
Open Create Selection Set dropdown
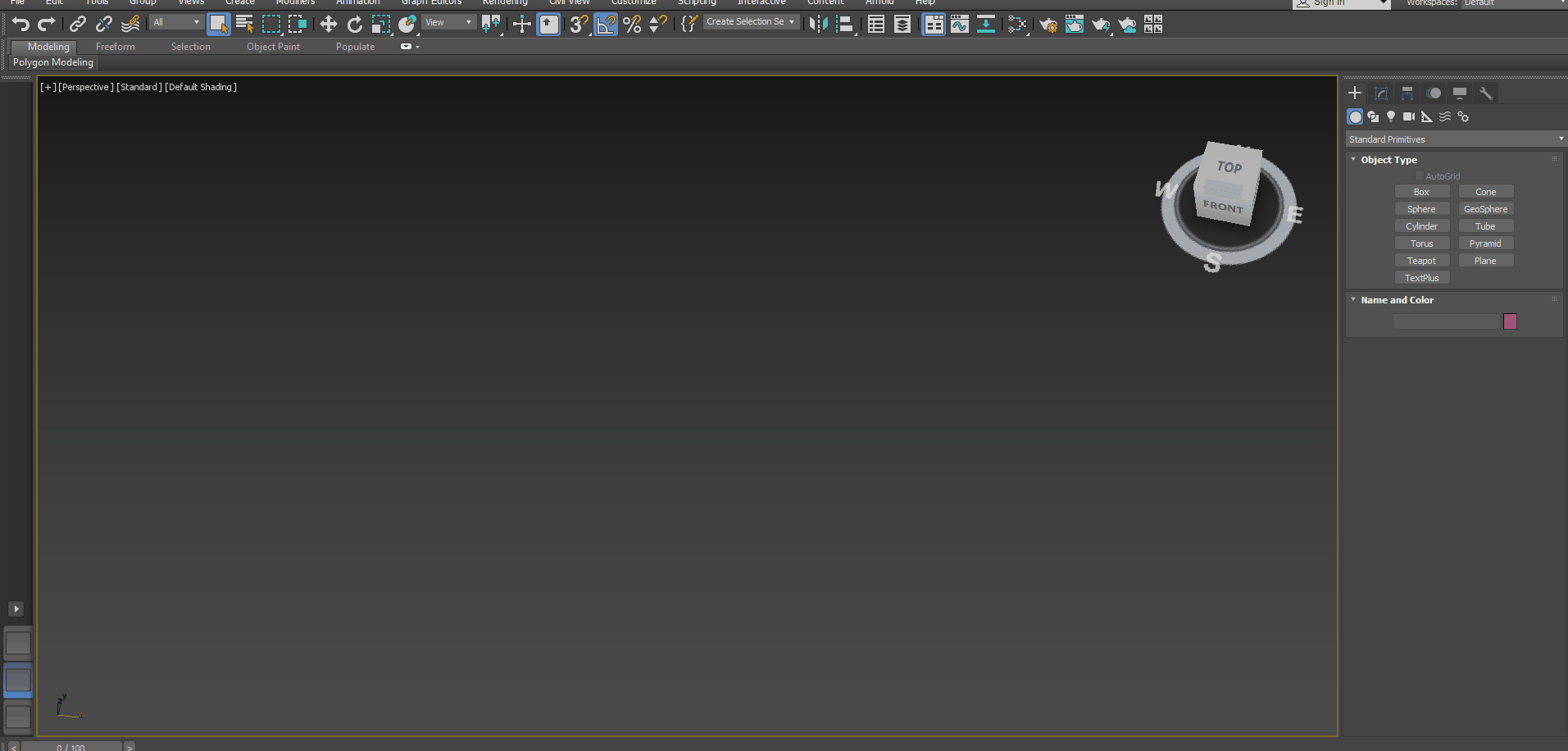[751, 22]
